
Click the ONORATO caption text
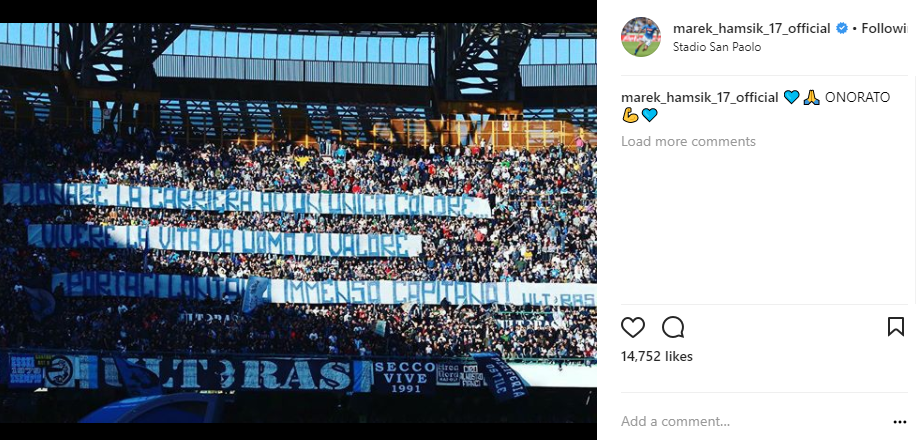coord(857,98)
